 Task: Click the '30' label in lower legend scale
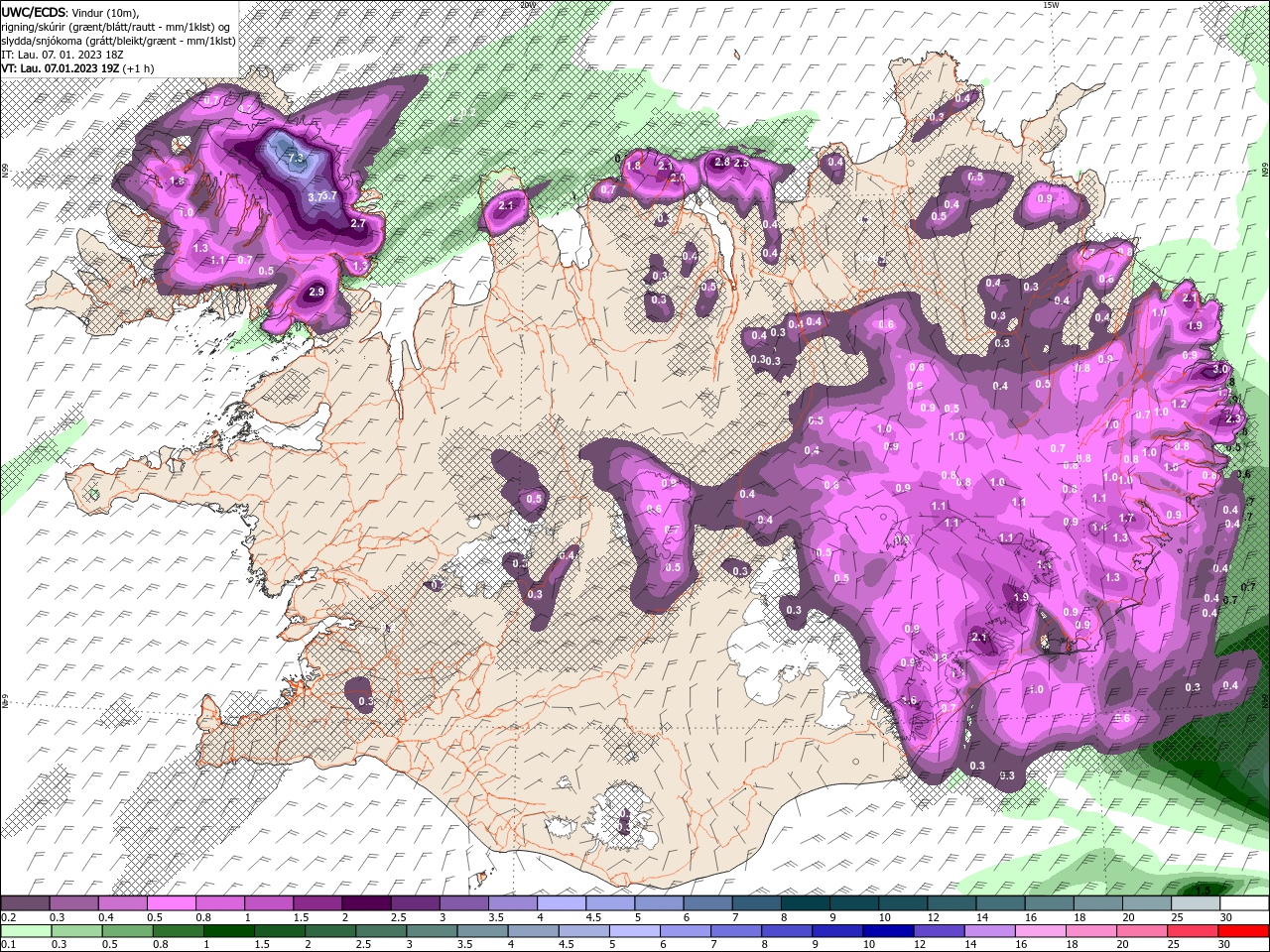coord(1226,945)
